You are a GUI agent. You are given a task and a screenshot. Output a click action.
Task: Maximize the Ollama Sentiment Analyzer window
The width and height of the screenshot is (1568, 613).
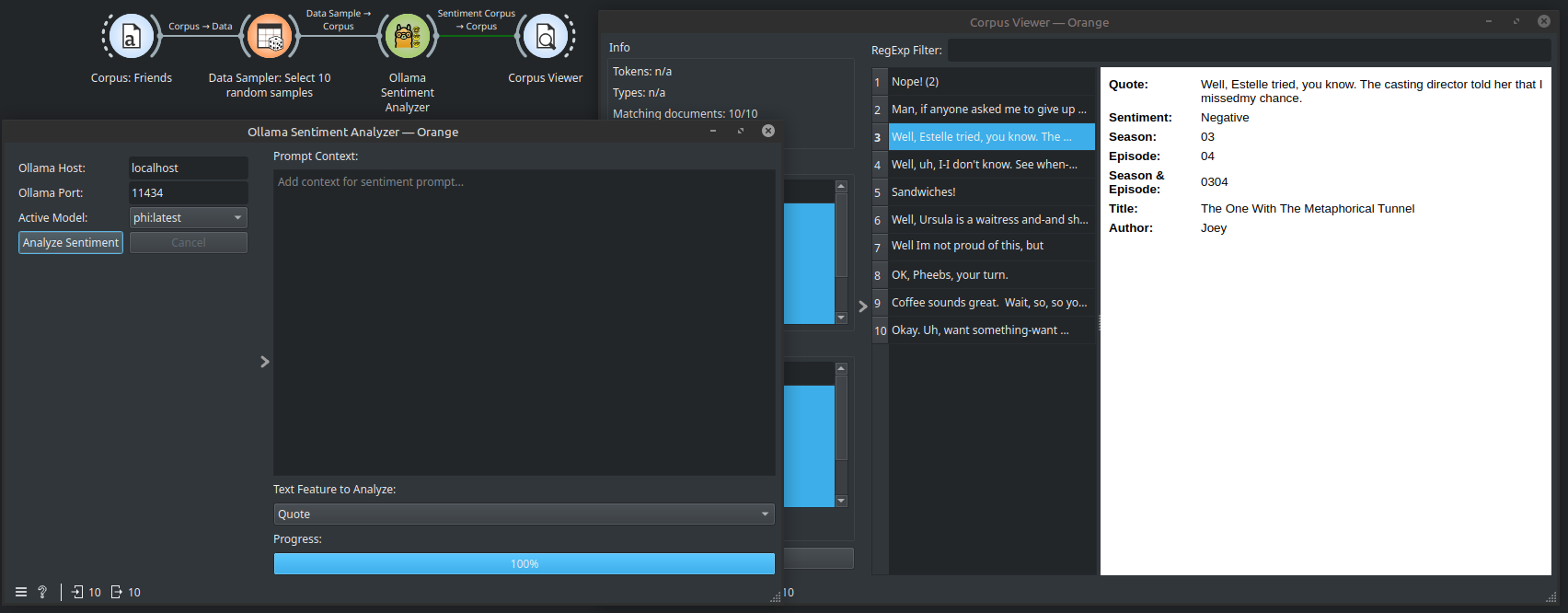pos(741,132)
